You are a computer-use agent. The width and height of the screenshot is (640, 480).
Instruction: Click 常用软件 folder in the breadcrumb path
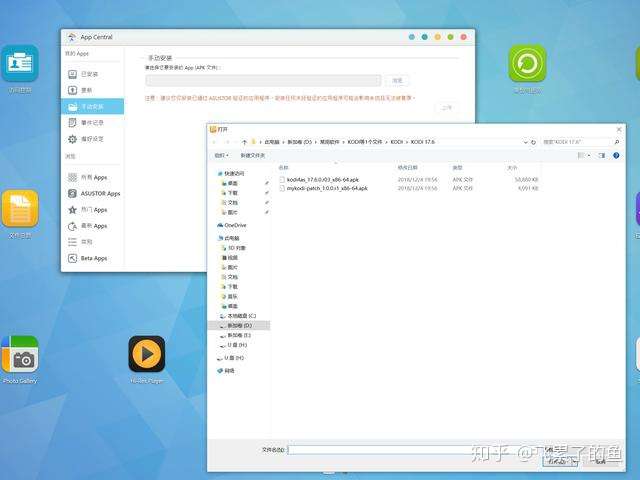coord(329,142)
